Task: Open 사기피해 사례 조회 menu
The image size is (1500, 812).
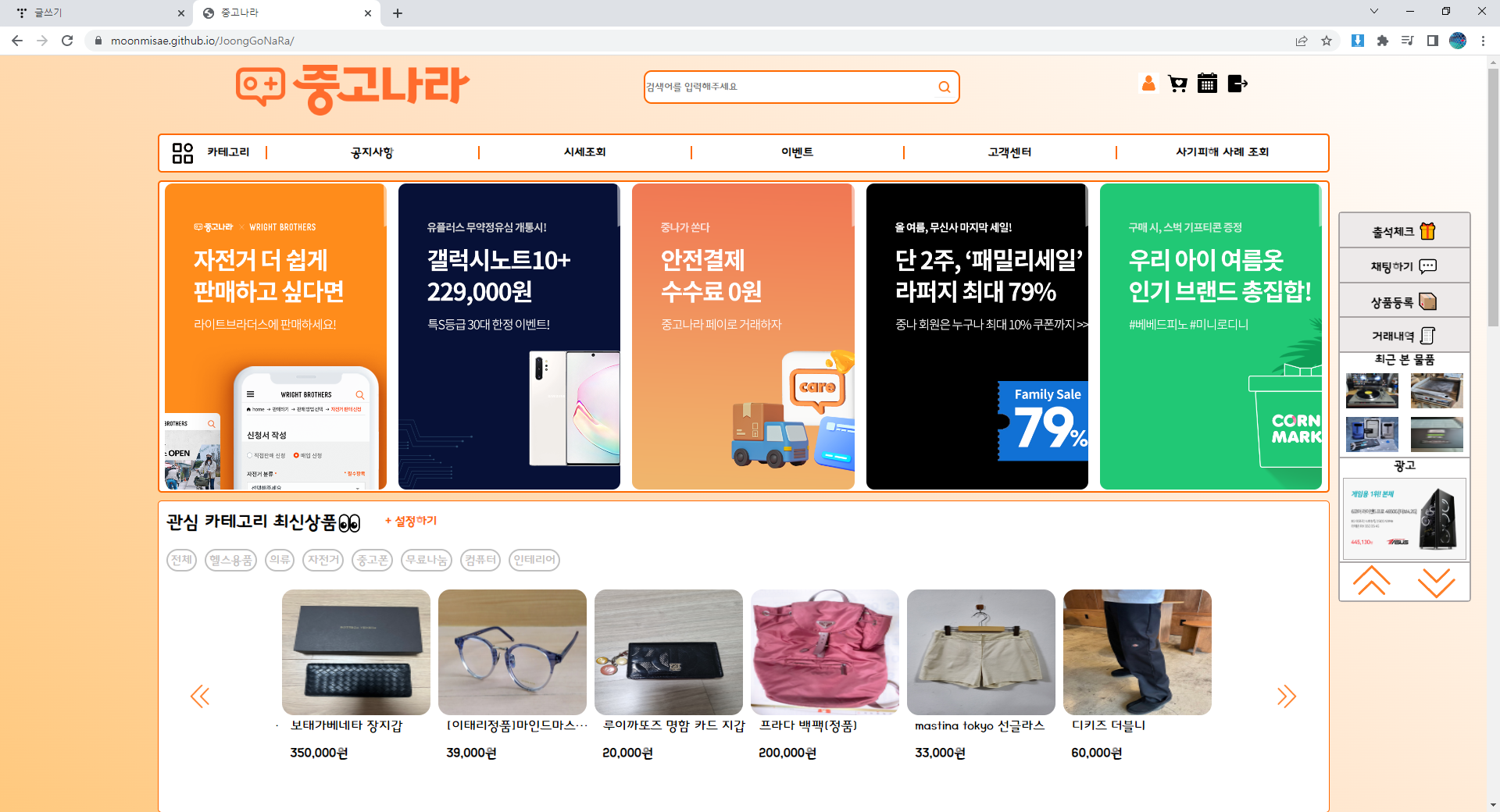Action: (1222, 152)
